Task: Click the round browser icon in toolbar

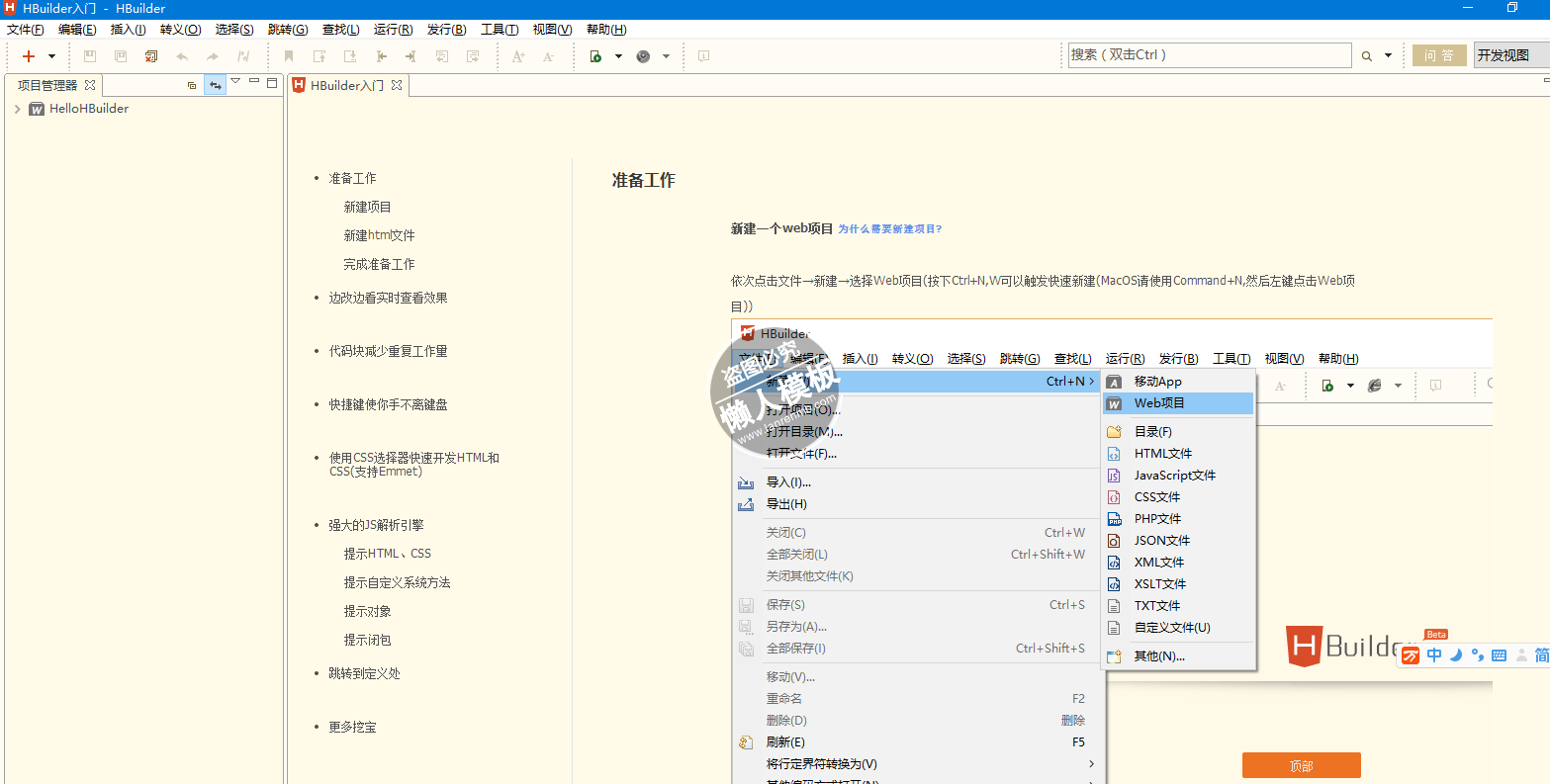Action: coord(643,56)
